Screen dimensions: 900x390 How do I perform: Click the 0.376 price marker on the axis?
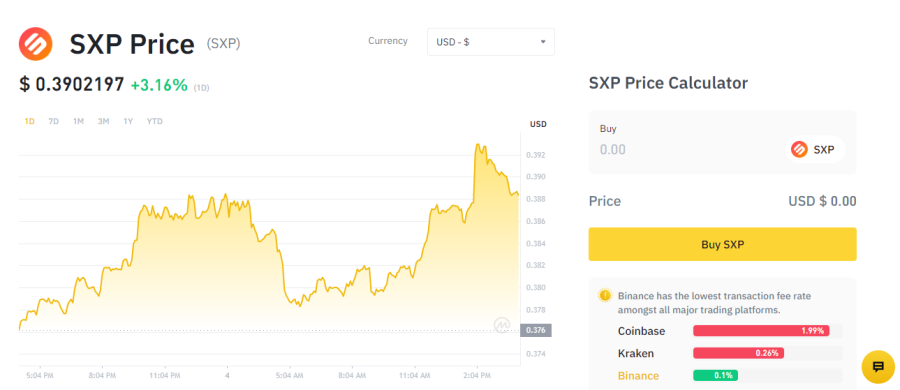[536, 330]
